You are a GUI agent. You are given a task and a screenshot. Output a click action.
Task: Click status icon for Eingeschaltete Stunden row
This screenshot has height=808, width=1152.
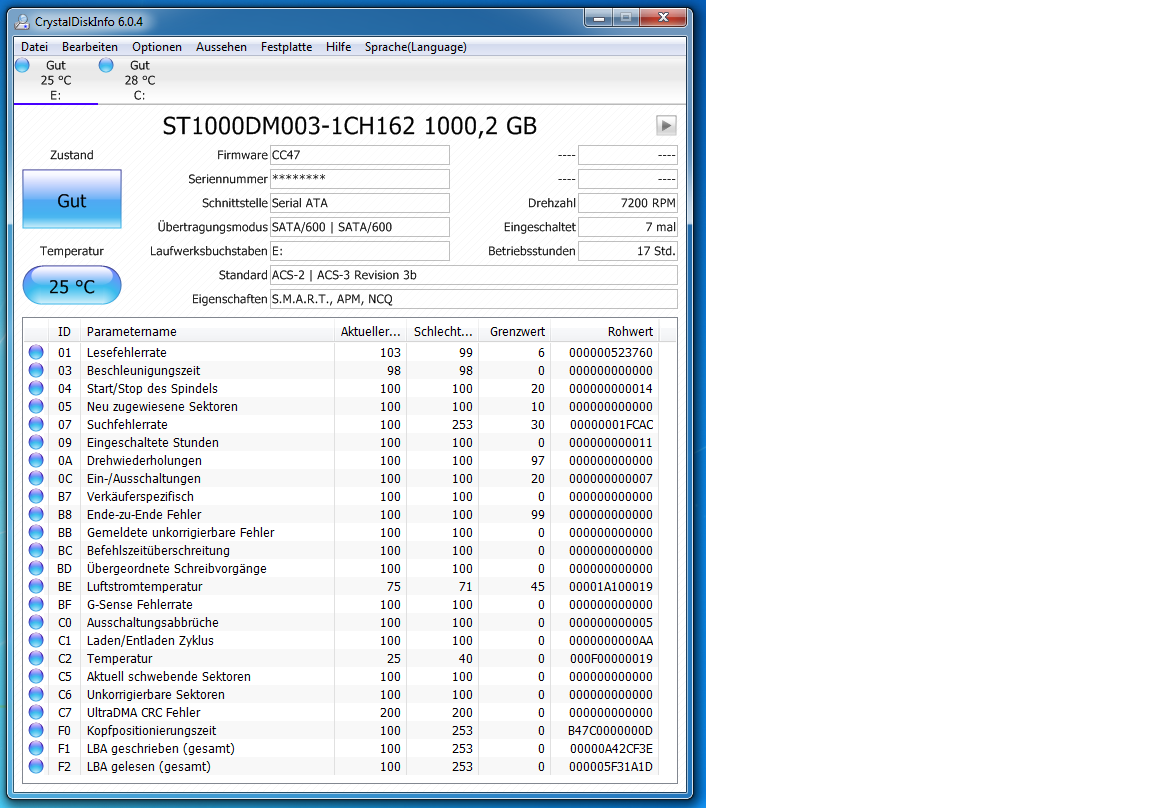click(x=36, y=442)
